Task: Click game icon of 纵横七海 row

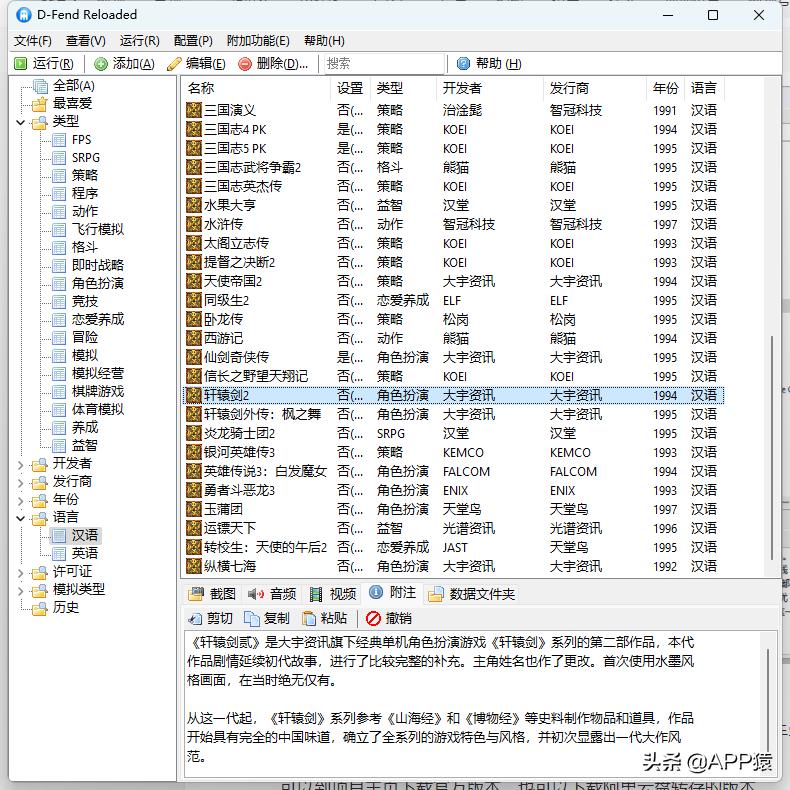Action: point(194,566)
